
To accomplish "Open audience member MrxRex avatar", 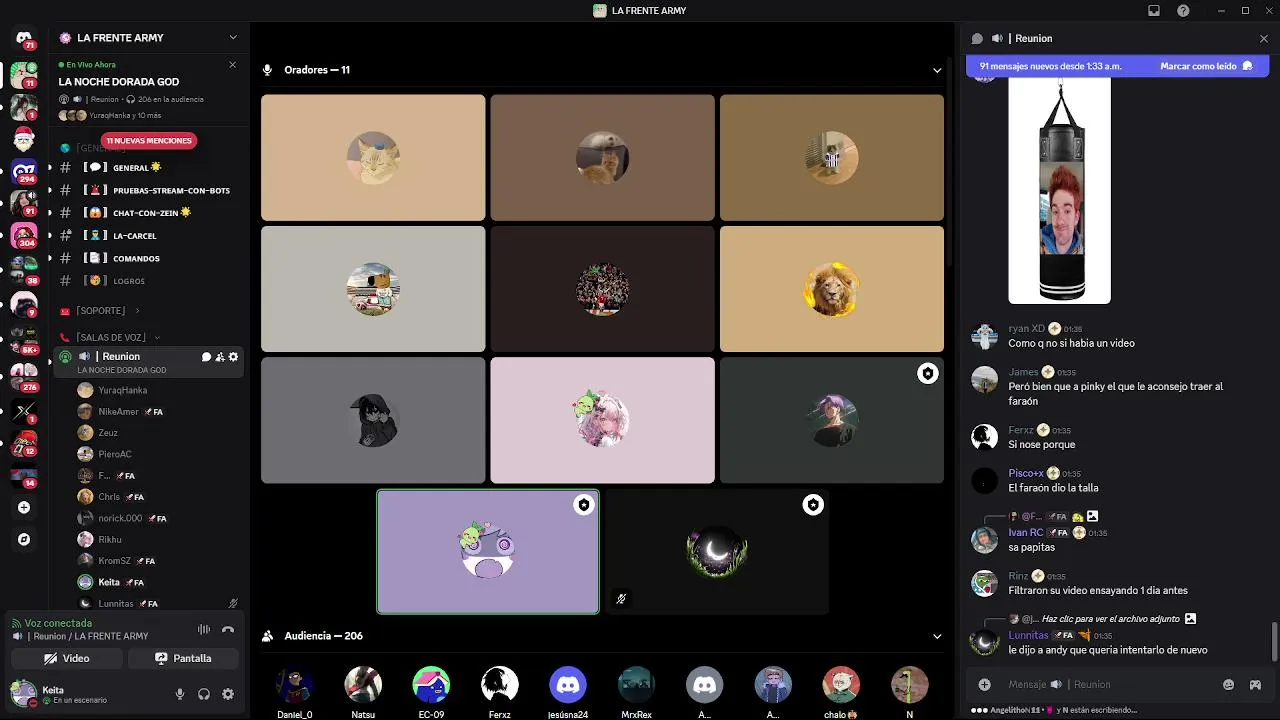I will pos(636,685).
